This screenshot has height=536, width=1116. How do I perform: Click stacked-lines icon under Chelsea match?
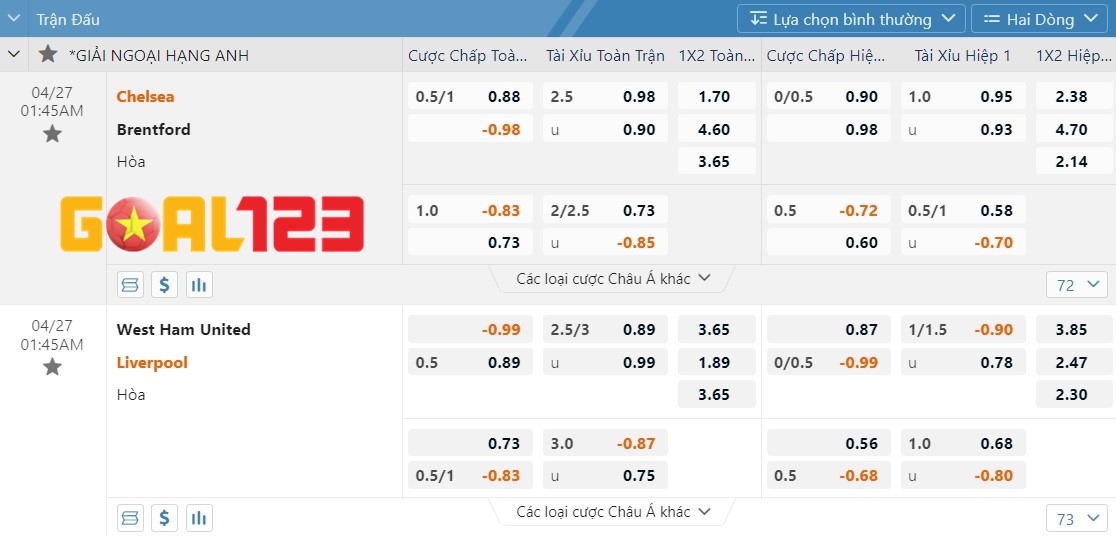[131, 285]
